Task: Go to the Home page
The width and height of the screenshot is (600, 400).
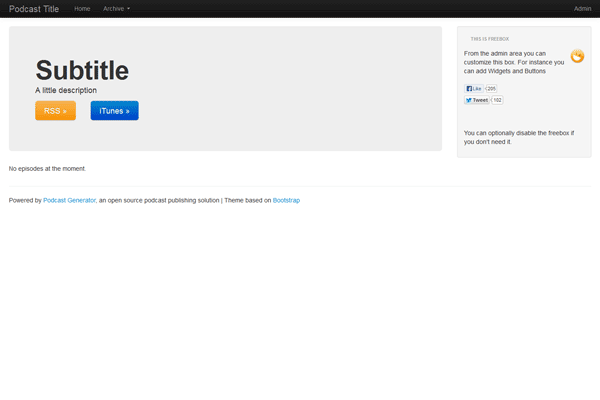Action: pos(82,8)
